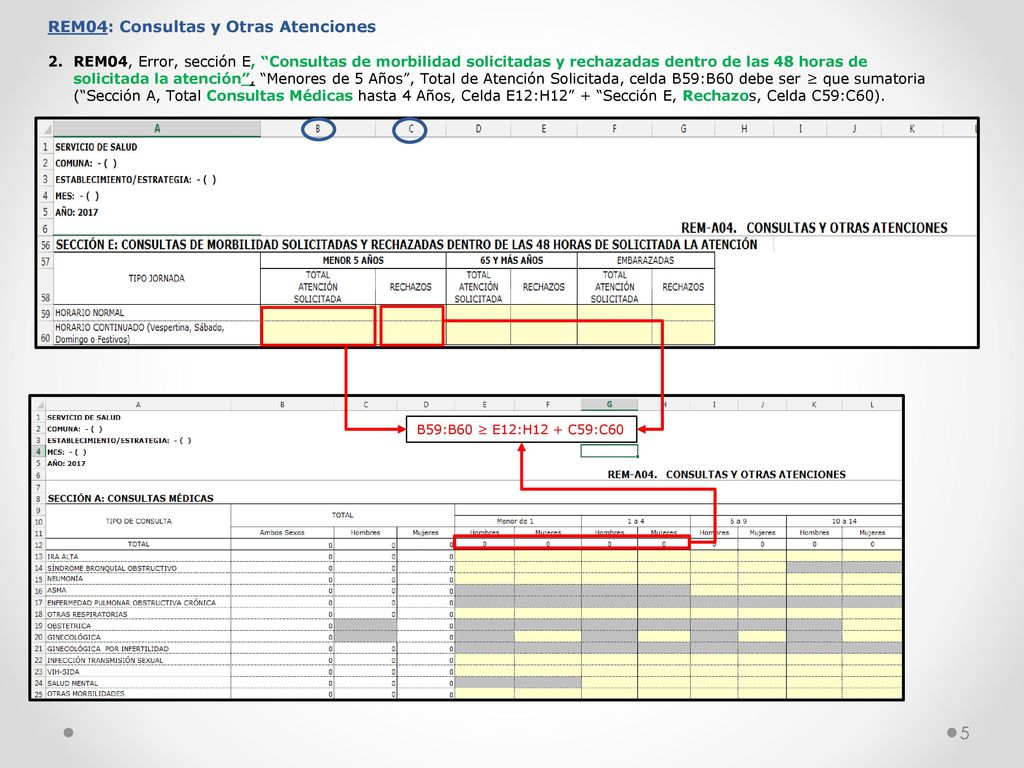Image resolution: width=1024 pixels, height=768 pixels.
Task: Click 'INFECCIÓN TRANSMISIÓN SEXUAL' row label
Action: (x=105, y=660)
